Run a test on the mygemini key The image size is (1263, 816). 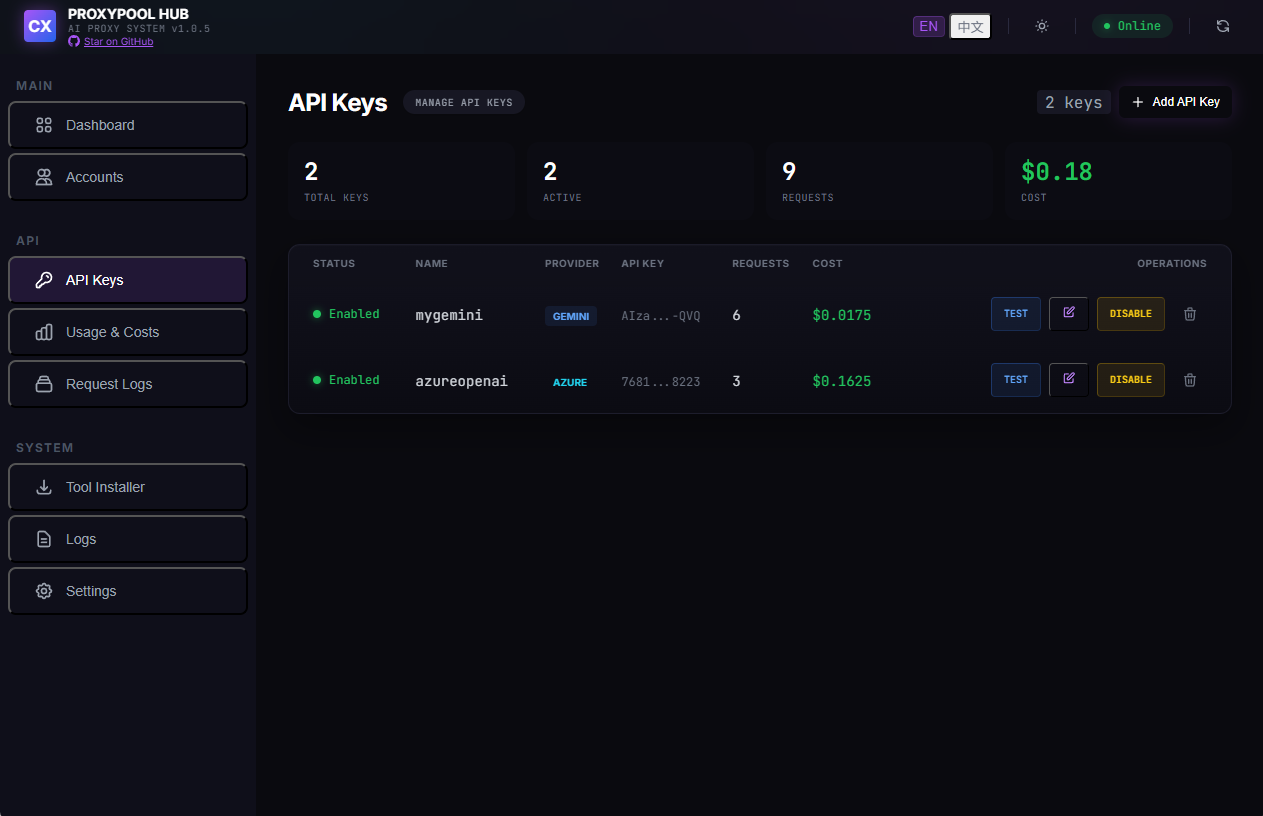pyautogui.click(x=1015, y=313)
